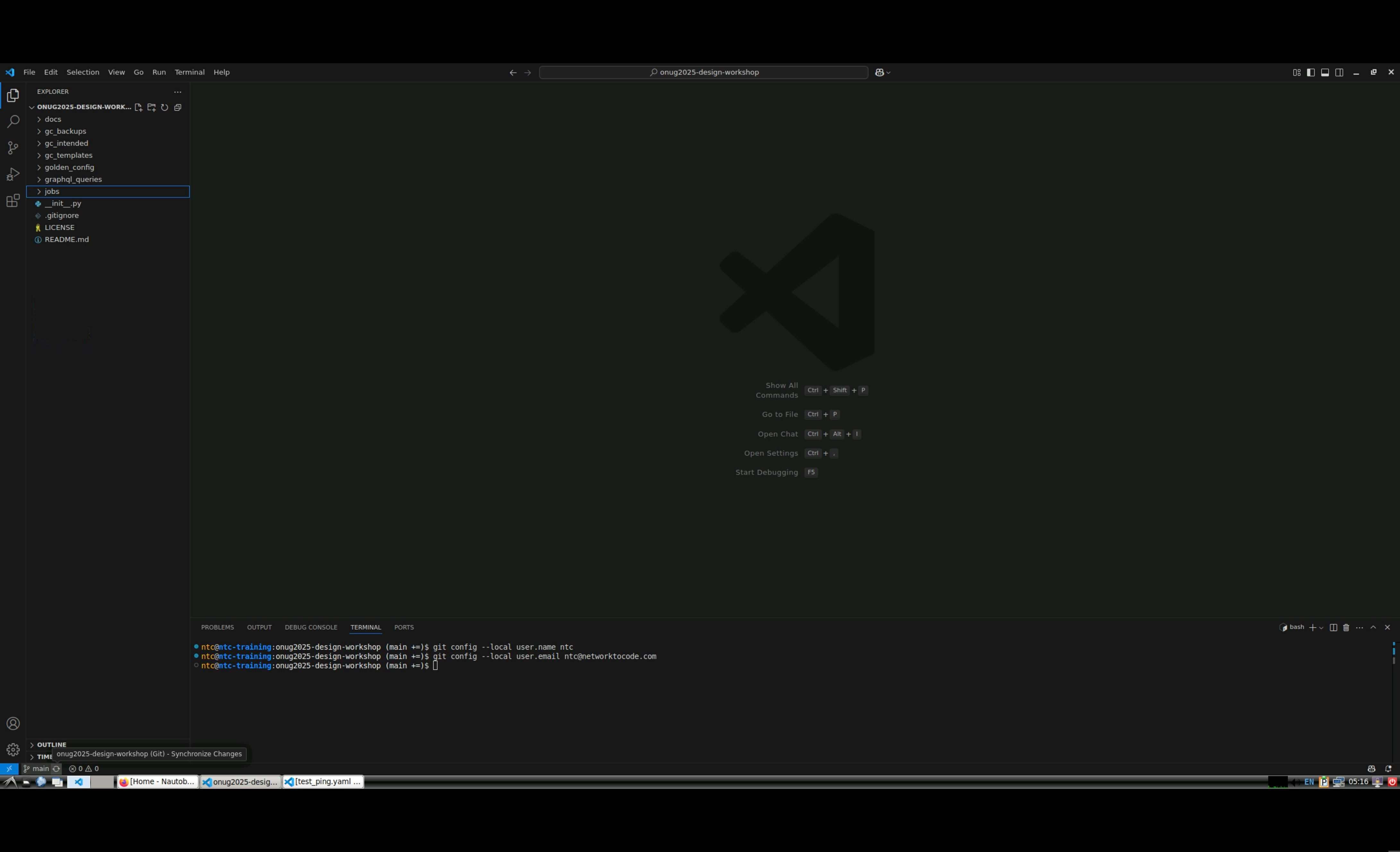
Task: Click the Refresh Explorer icon
Action: (x=164, y=107)
